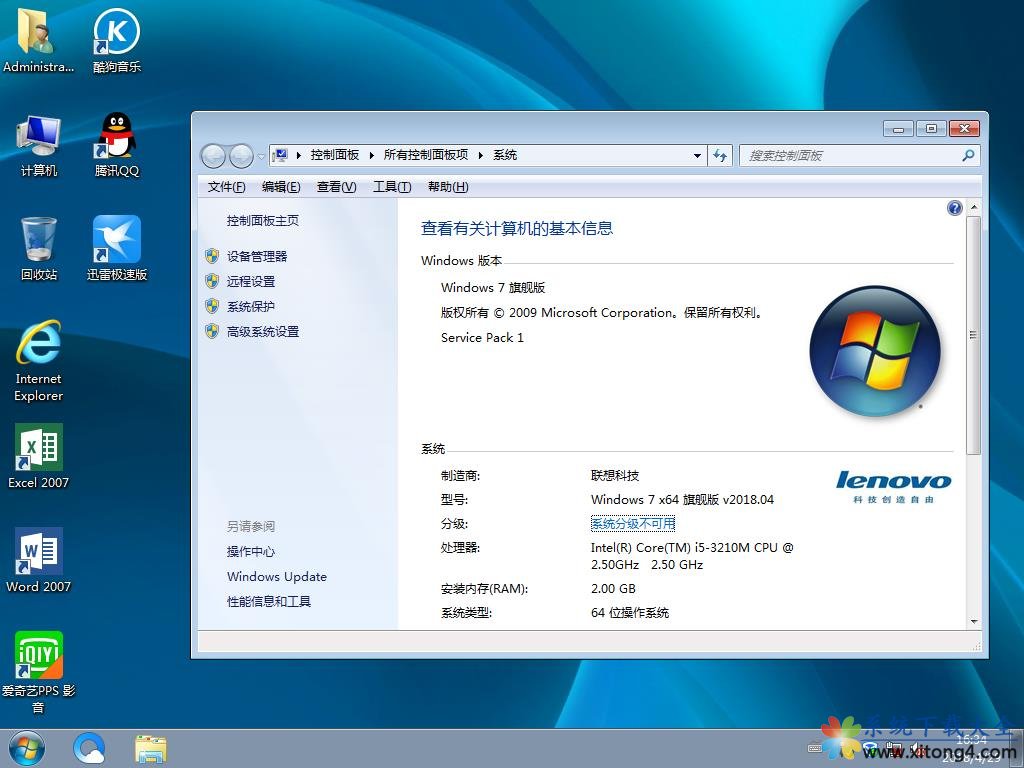Image resolution: width=1024 pixels, height=768 pixels.
Task: Open the 工具(T) menu
Action: [x=392, y=187]
